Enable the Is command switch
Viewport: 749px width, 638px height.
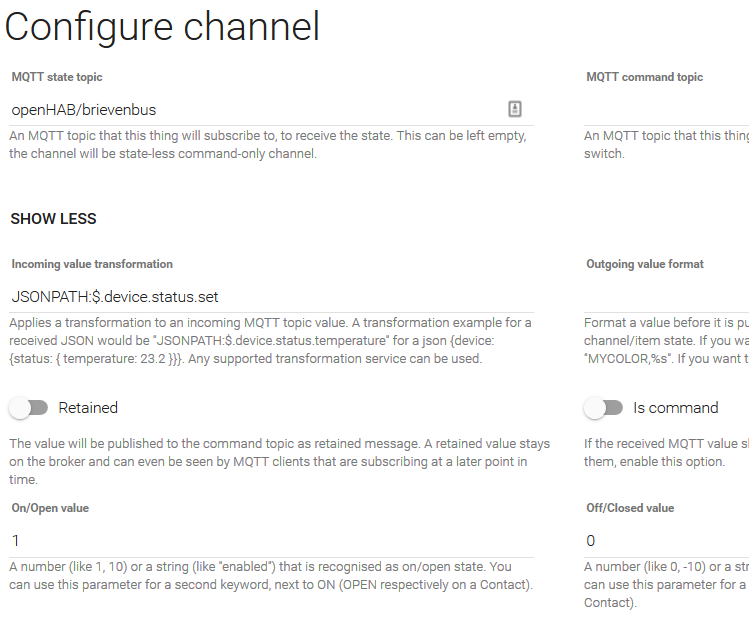pos(603,408)
